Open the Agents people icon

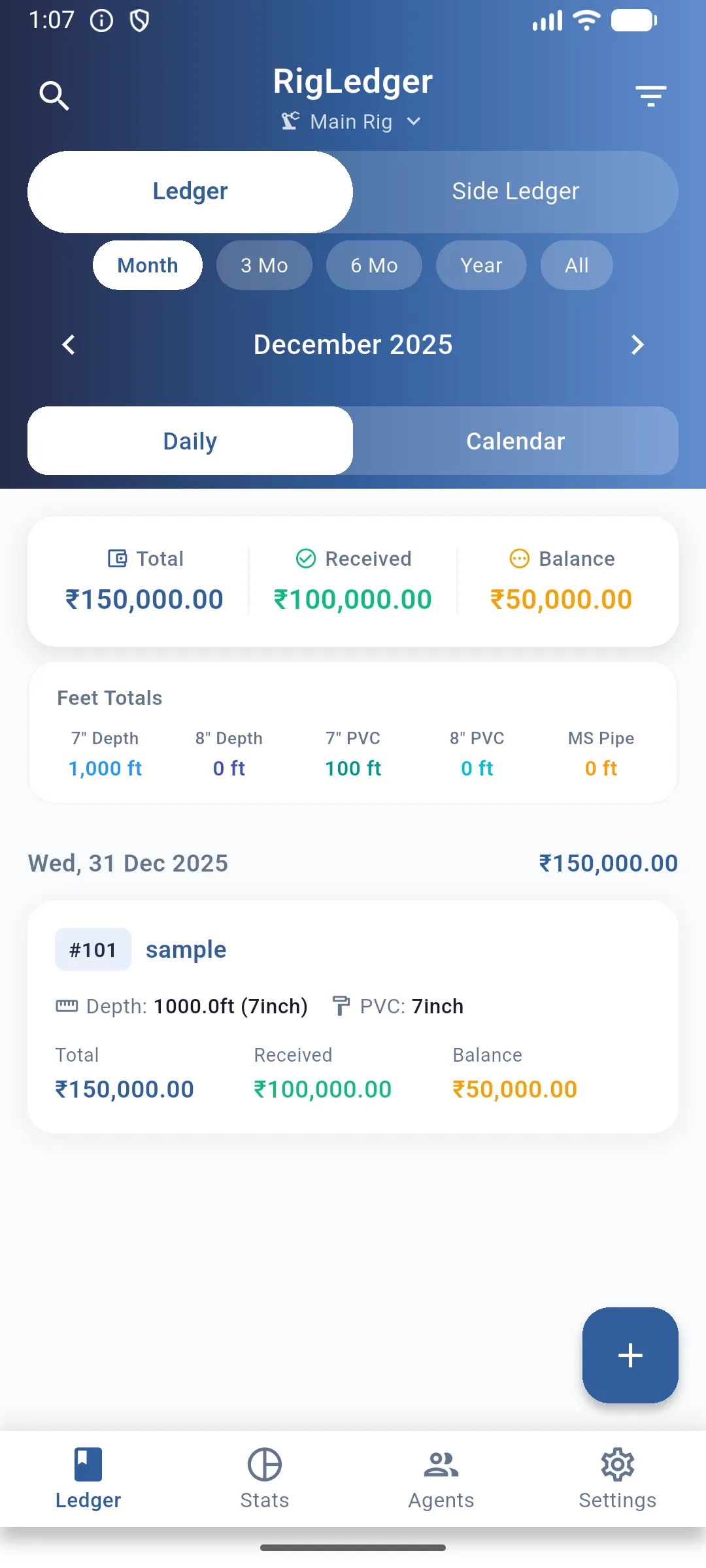pyautogui.click(x=441, y=1464)
